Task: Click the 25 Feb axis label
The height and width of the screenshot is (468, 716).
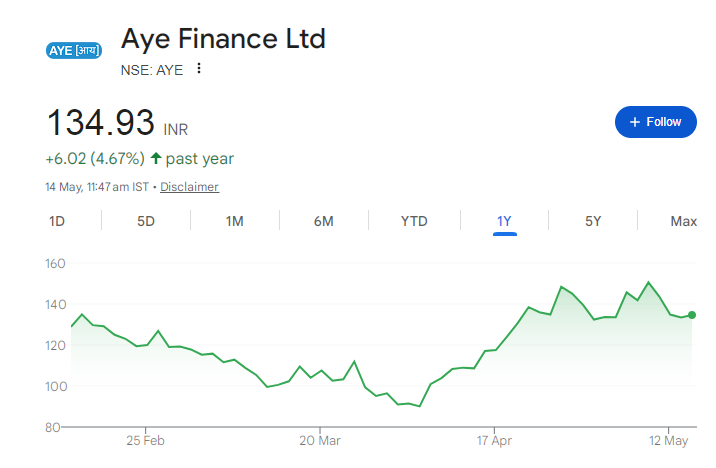Action: [145, 441]
